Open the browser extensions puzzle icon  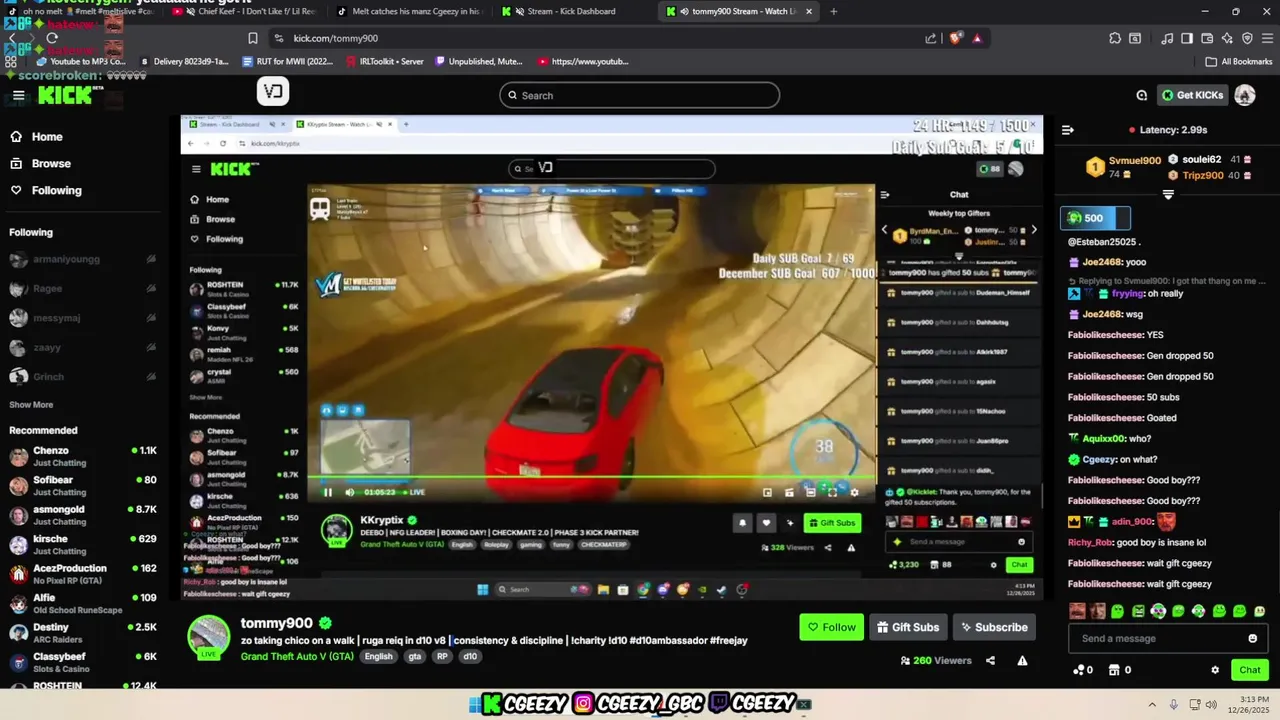1115,38
